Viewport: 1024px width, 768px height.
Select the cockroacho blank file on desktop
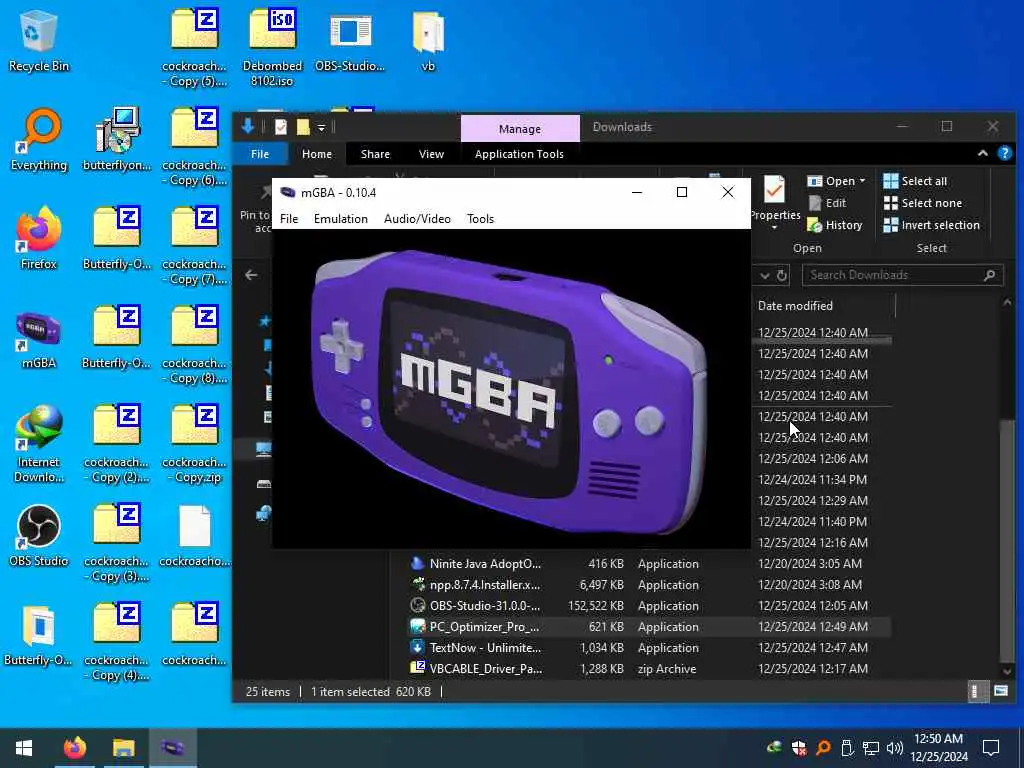click(x=195, y=536)
